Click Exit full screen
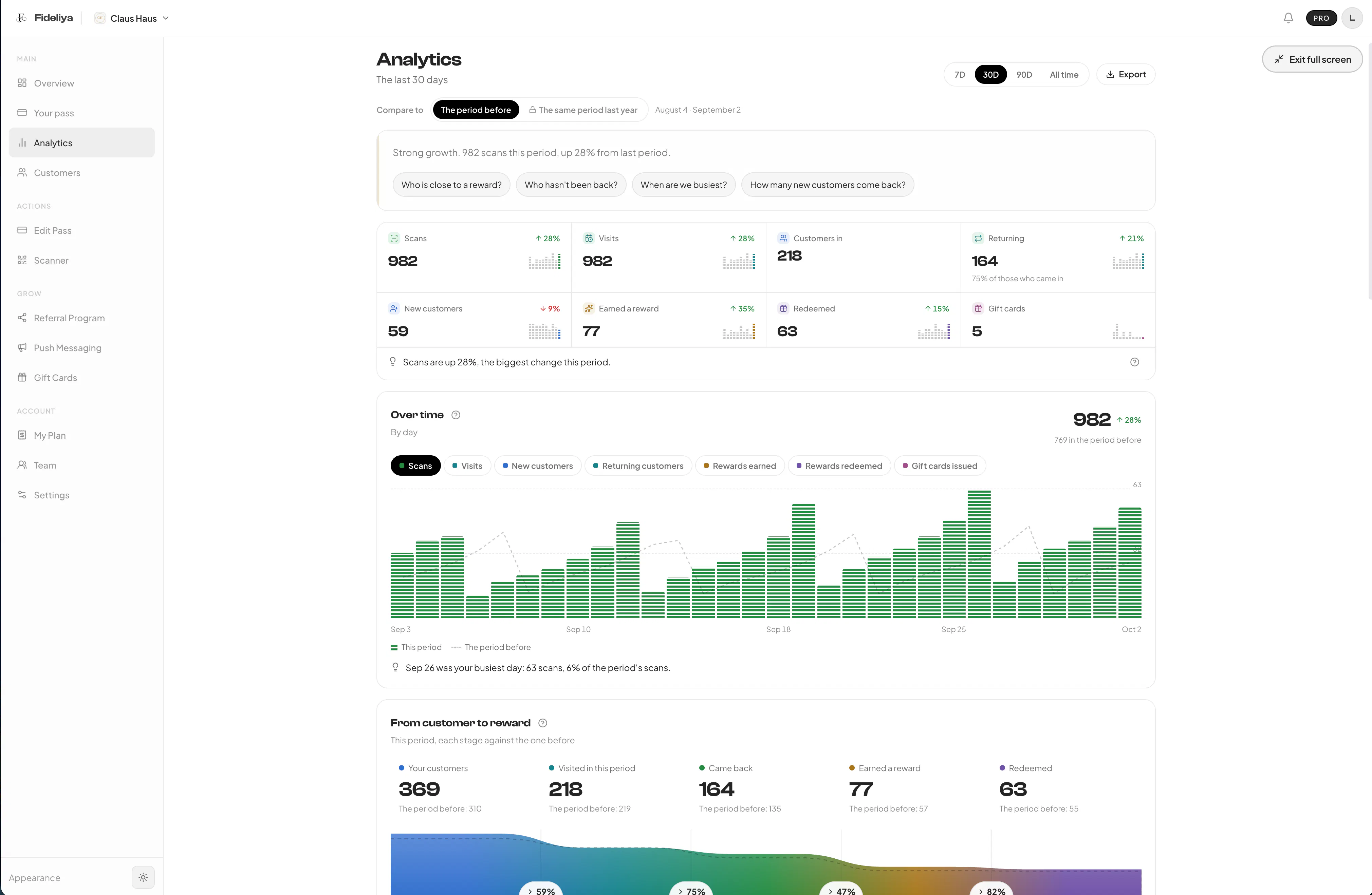 1312,59
